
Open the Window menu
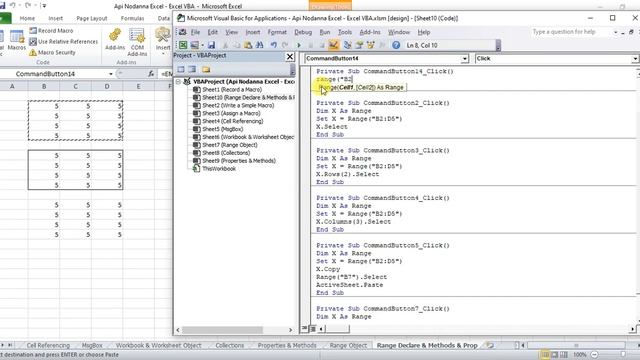click(399, 32)
